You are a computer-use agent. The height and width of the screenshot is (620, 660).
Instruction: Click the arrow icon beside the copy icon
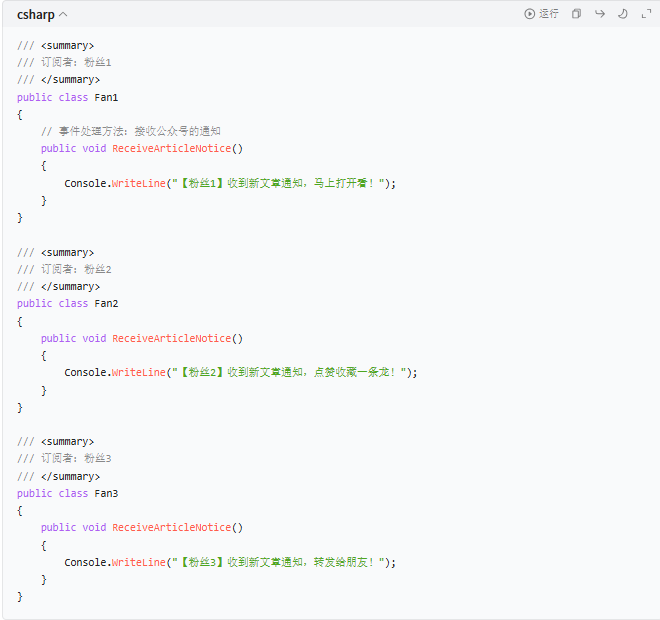600,14
